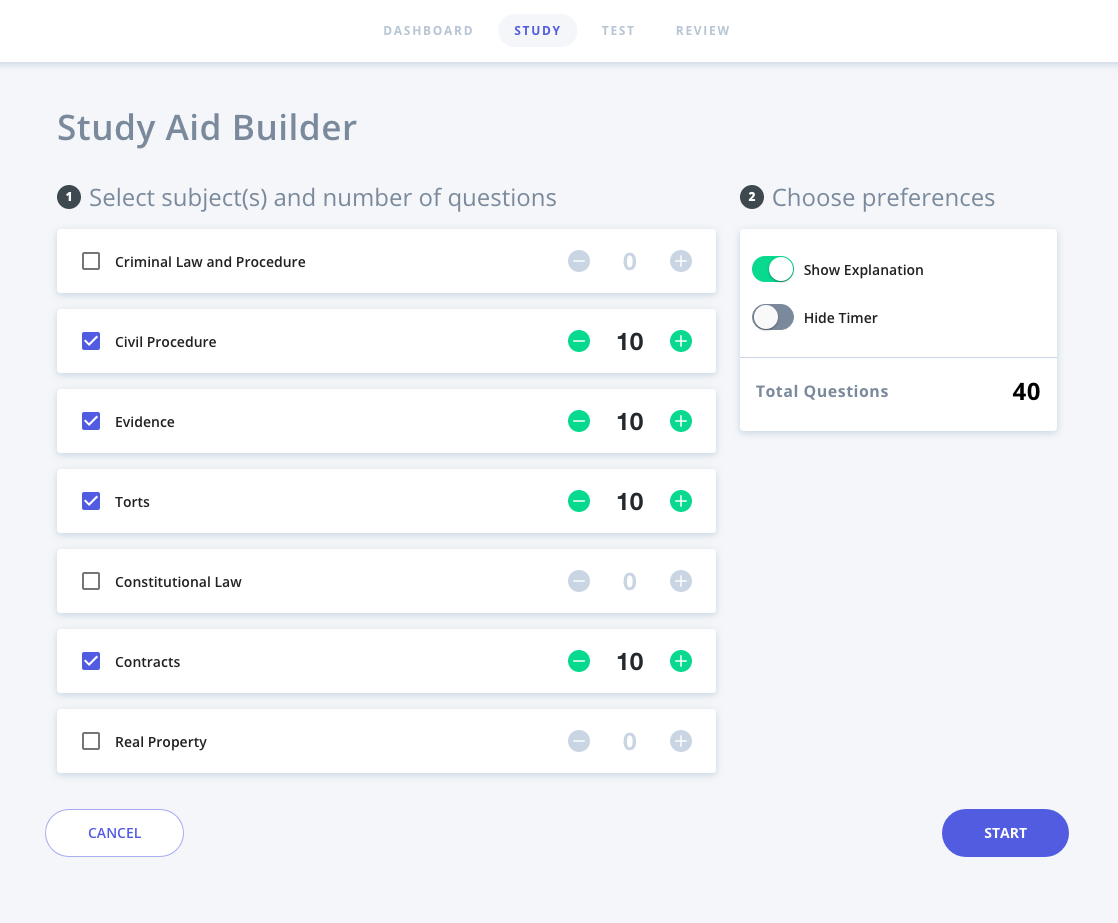
Task: Decrease Contracts question count
Action: click(x=579, y=662)
